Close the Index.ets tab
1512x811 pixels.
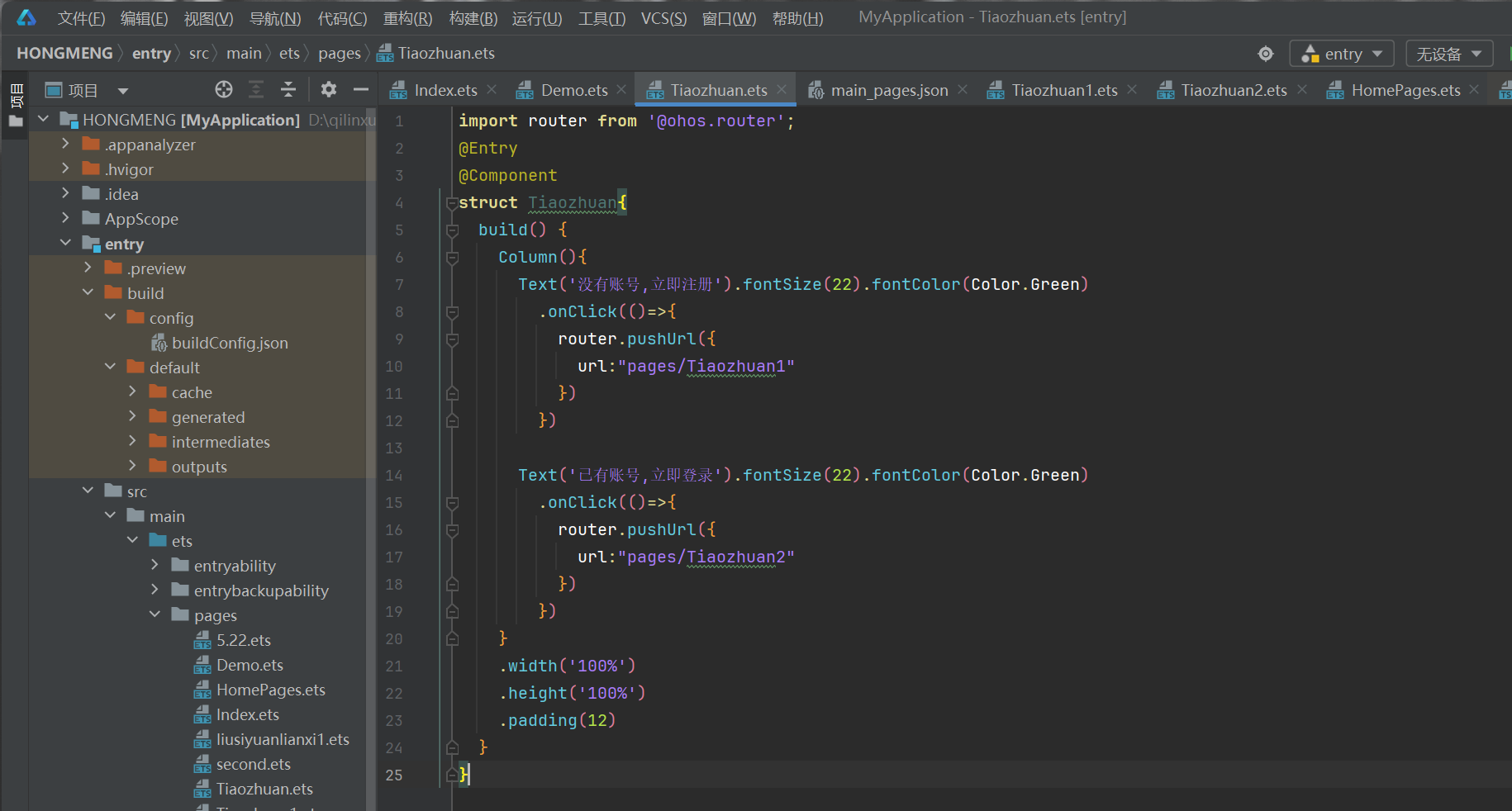(492, 89)
